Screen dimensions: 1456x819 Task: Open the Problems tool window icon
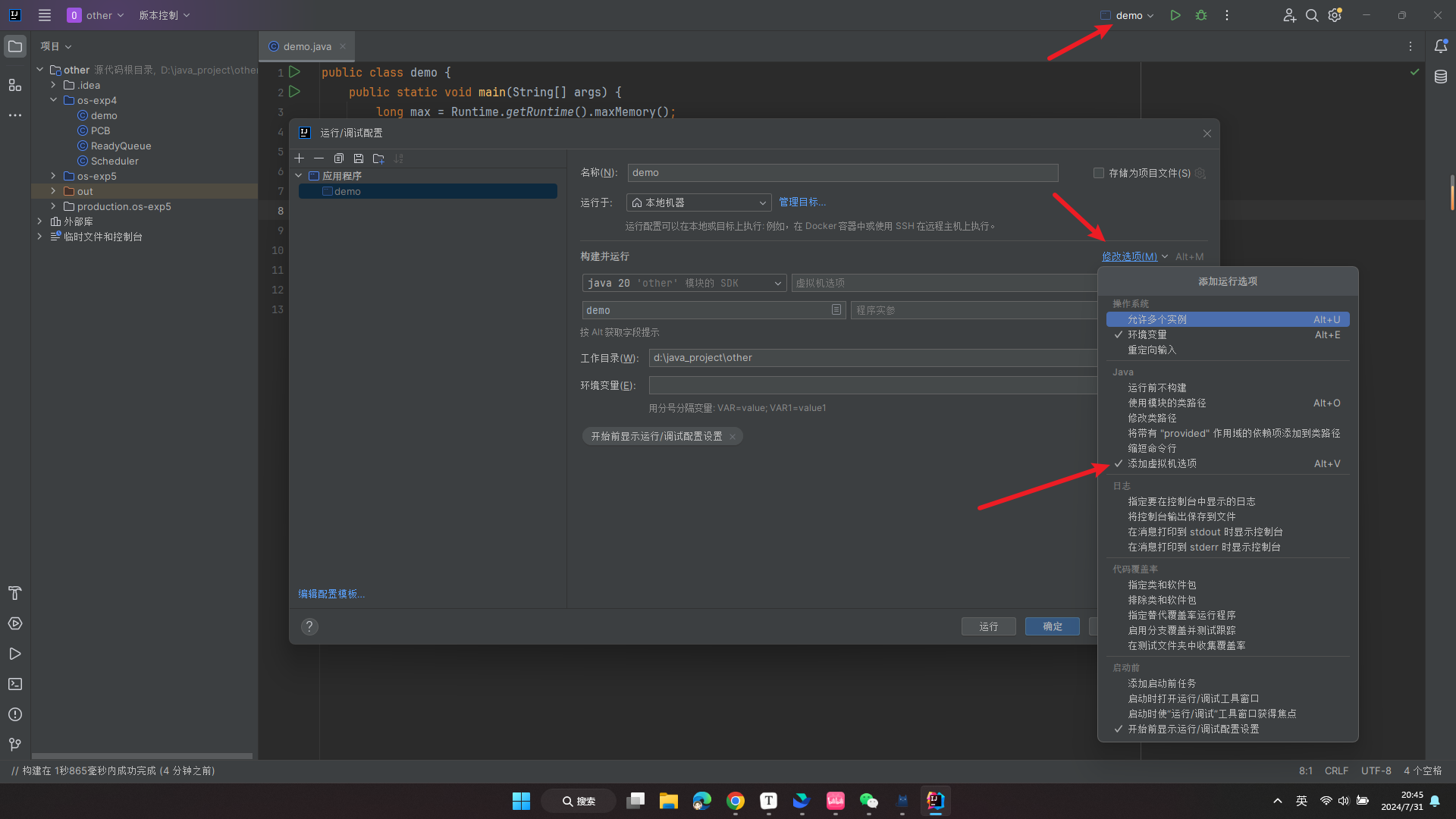point(15,714)
